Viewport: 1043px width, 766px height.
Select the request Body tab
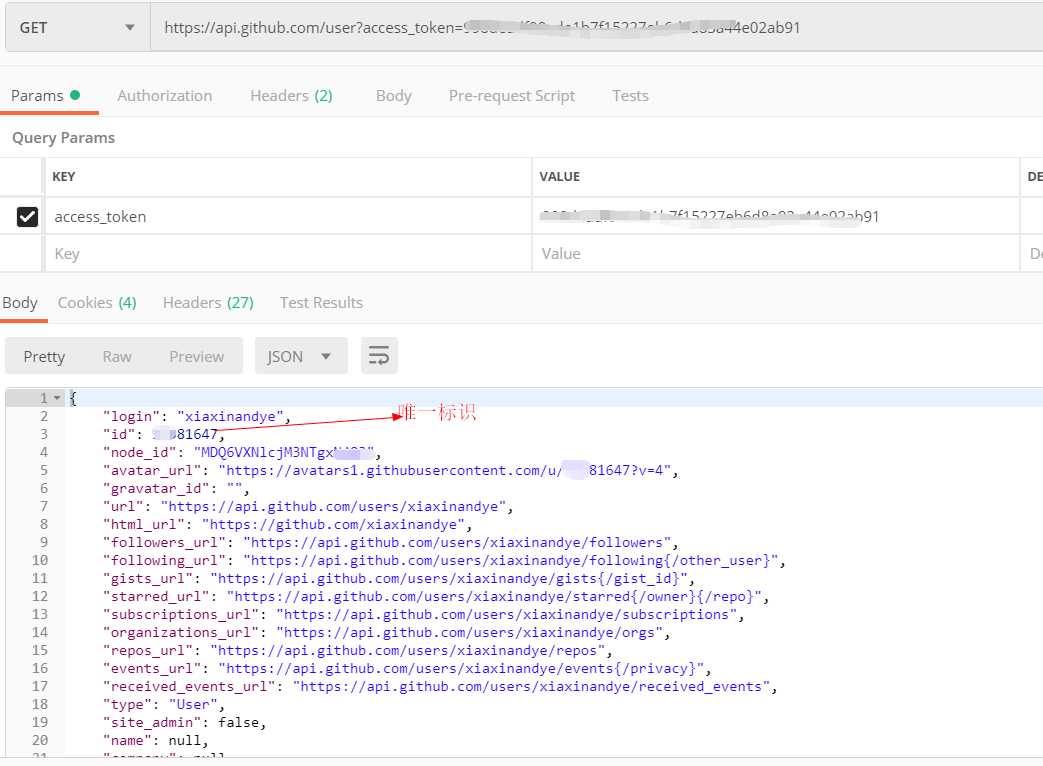coord(393,96)
